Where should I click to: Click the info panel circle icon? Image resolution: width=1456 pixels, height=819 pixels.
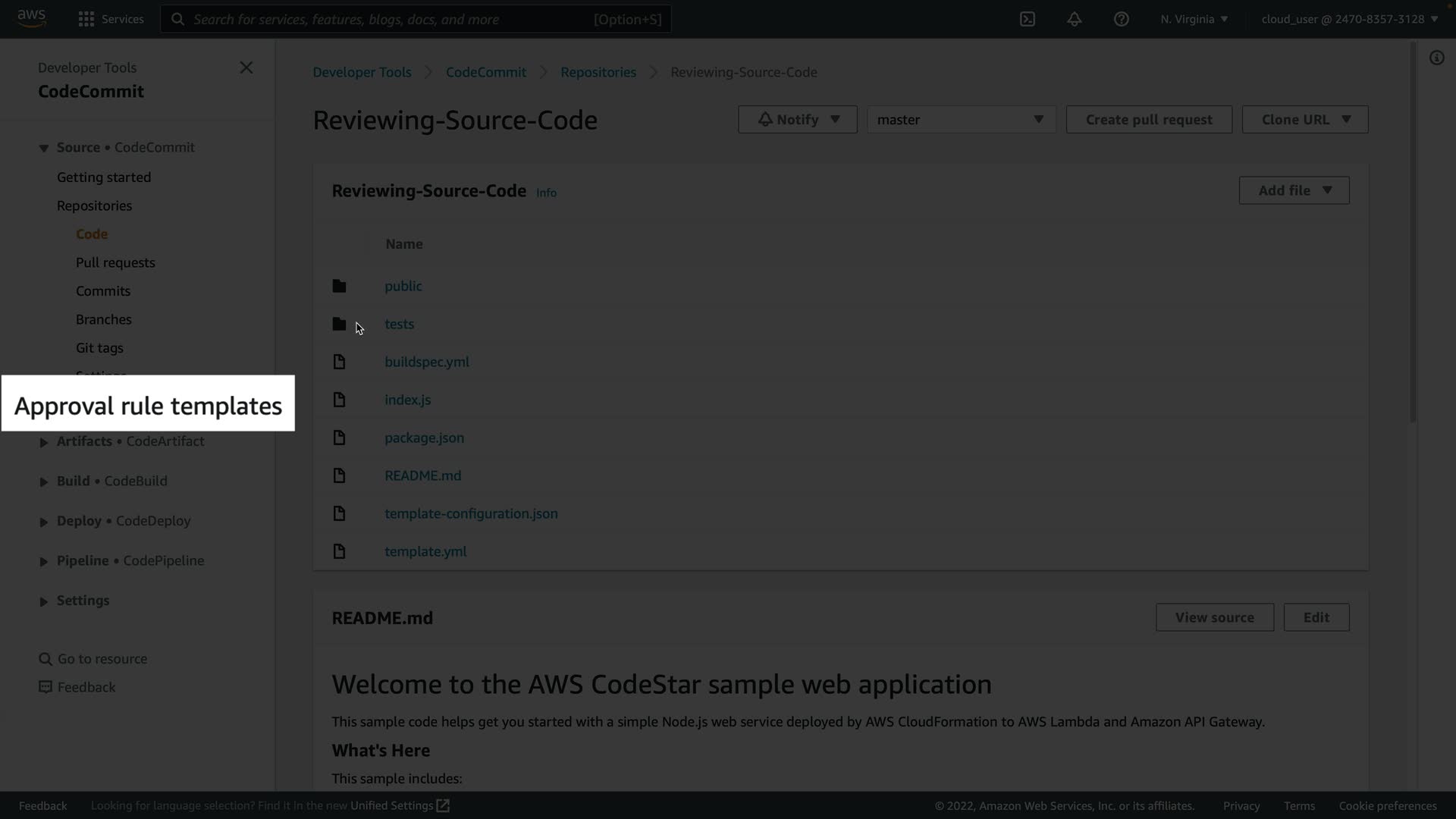1436,58
